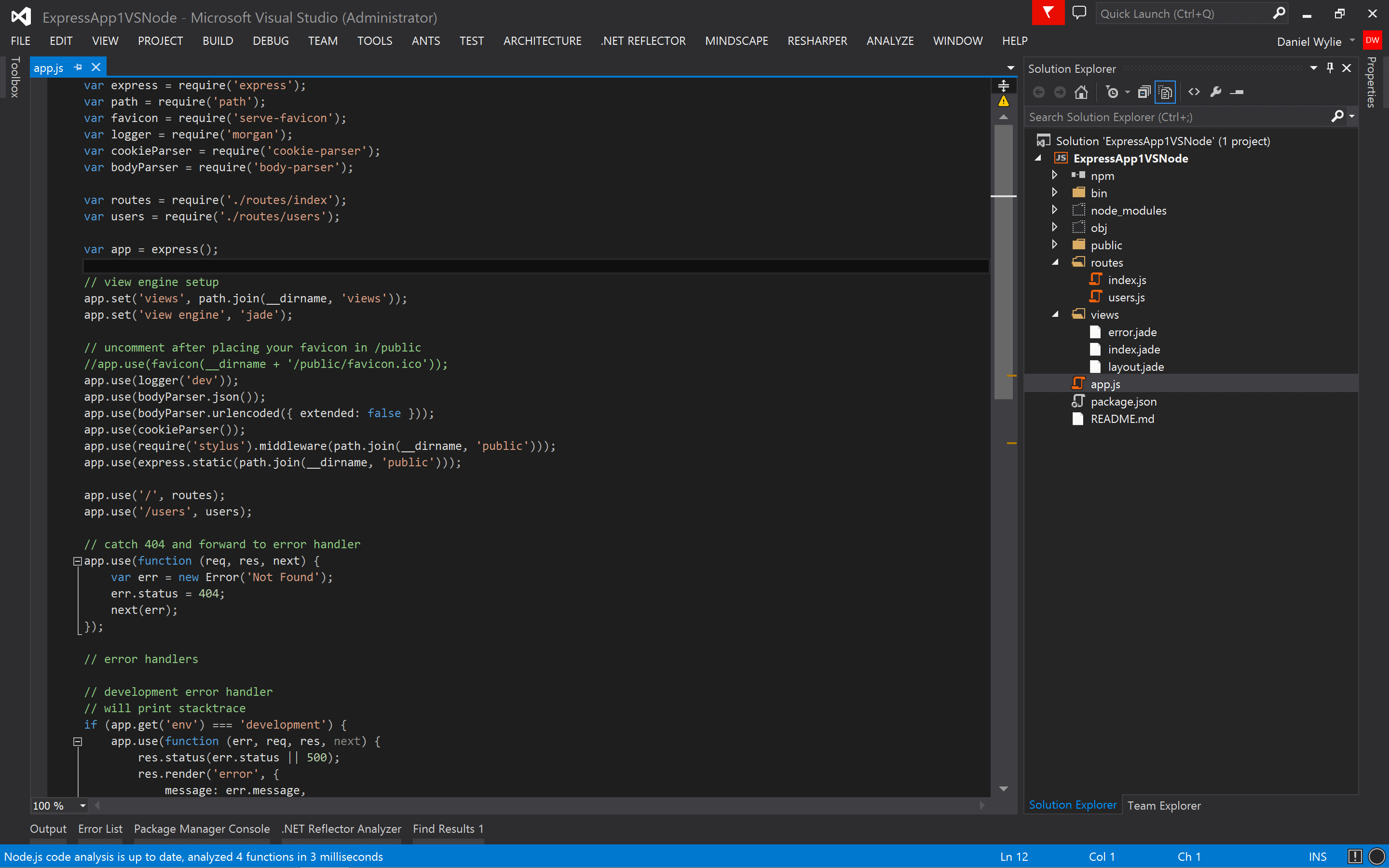Click the Output tab button
1389x868 pixels.
(x=47, y=828)
